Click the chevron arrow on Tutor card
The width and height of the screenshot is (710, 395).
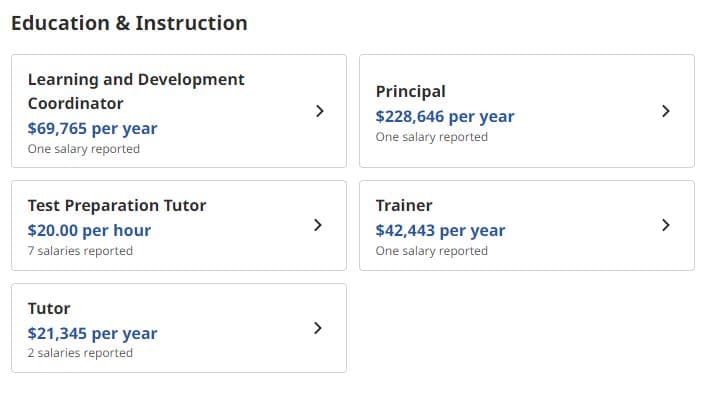[318, 328]
